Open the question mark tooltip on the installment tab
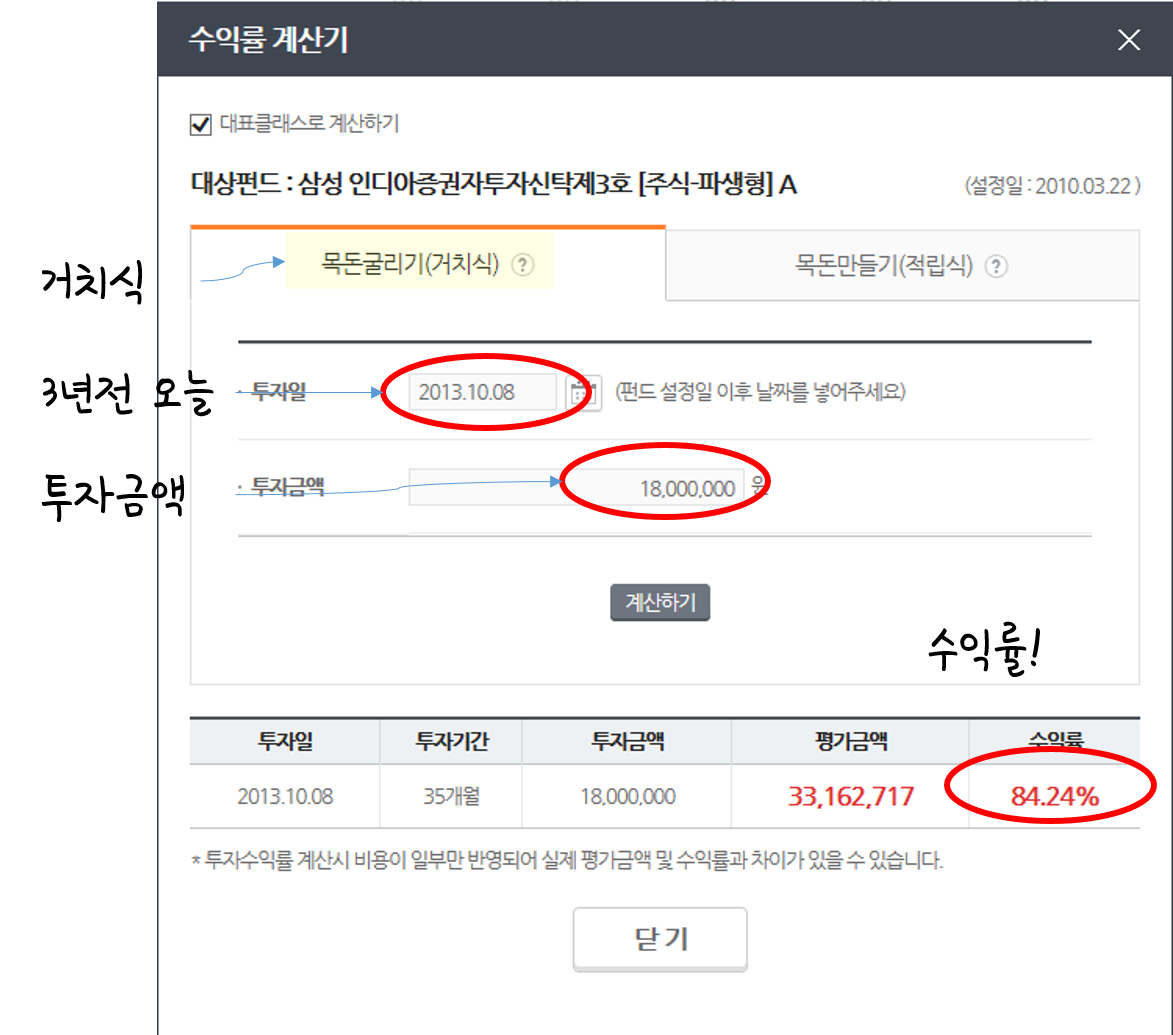Image resolution: width=1173 pixels, height=1035 pixels. pyautogui.click(x=996, y=267)
